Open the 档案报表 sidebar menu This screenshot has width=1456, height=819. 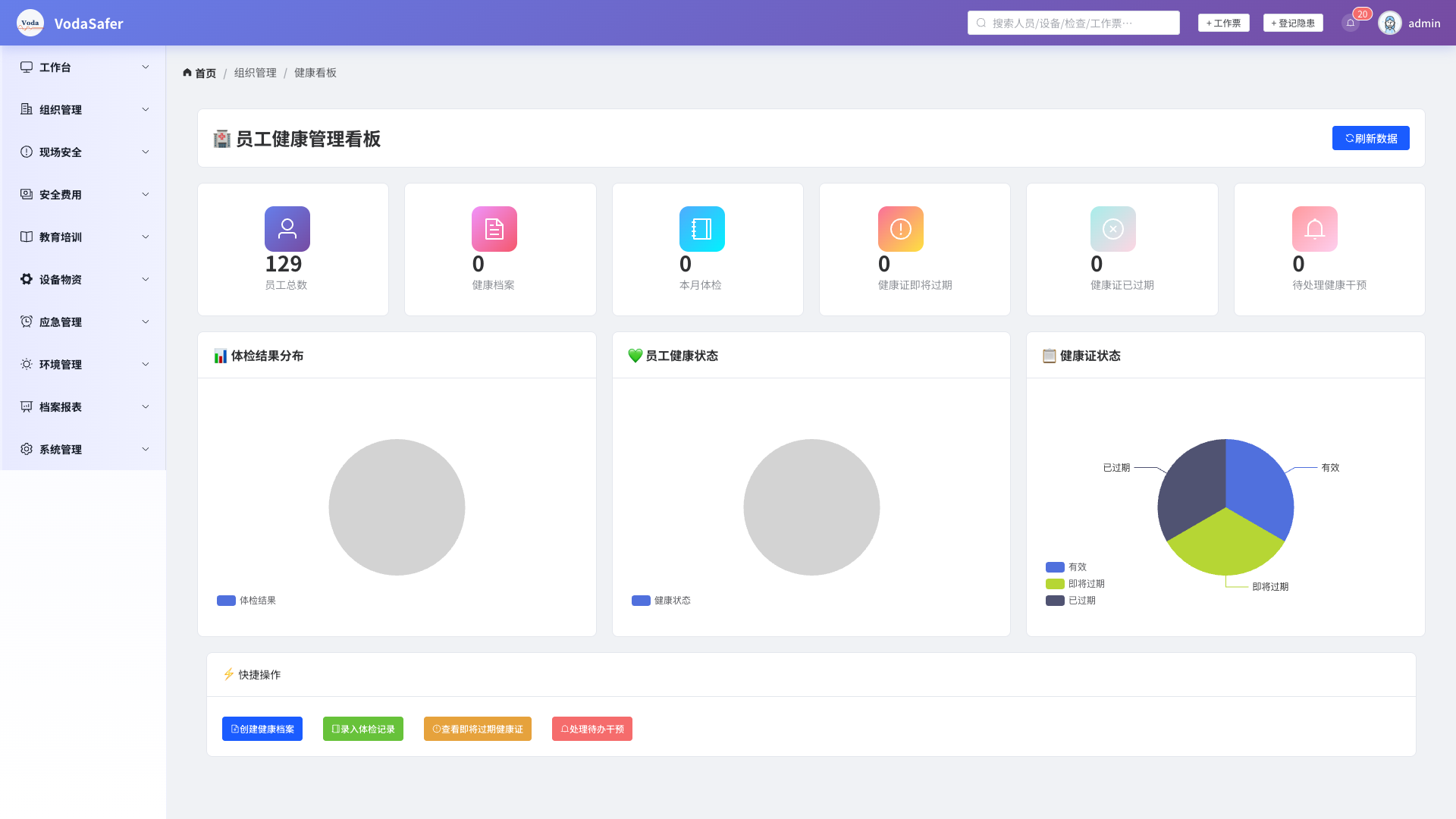[x=83, y=406]
